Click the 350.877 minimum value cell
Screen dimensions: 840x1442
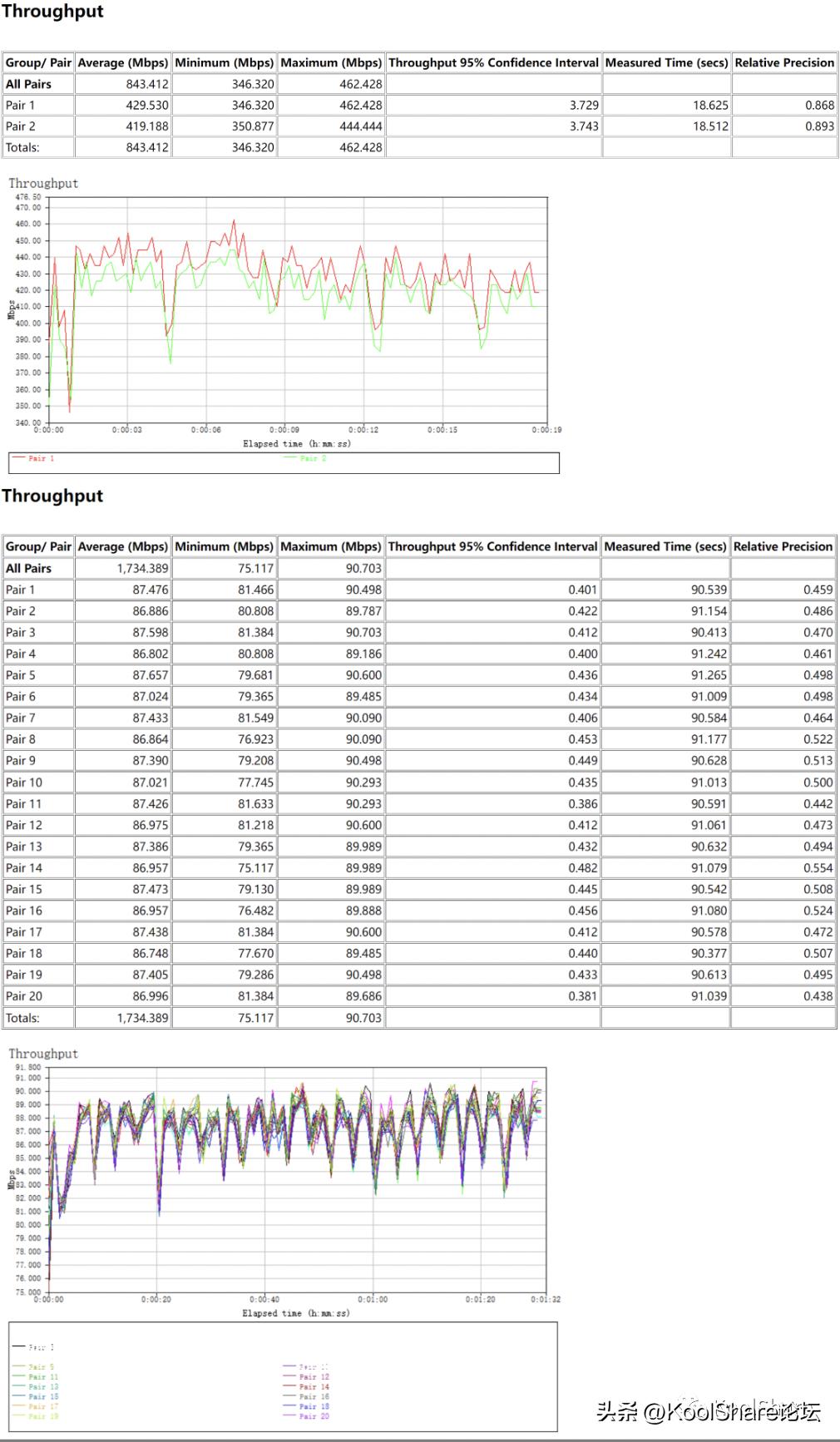pyautogui.click(x=253, y=126)
